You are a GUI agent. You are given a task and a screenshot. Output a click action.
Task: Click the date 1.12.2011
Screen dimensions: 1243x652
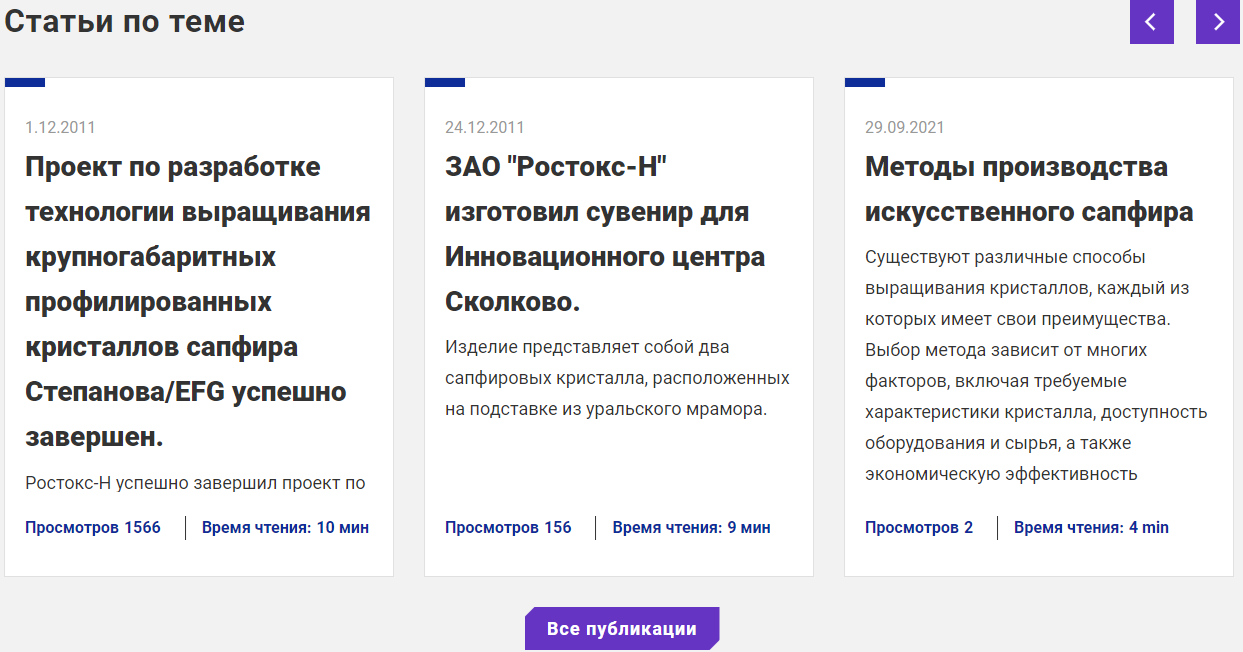pyautogui.click(x=60, y=127)
